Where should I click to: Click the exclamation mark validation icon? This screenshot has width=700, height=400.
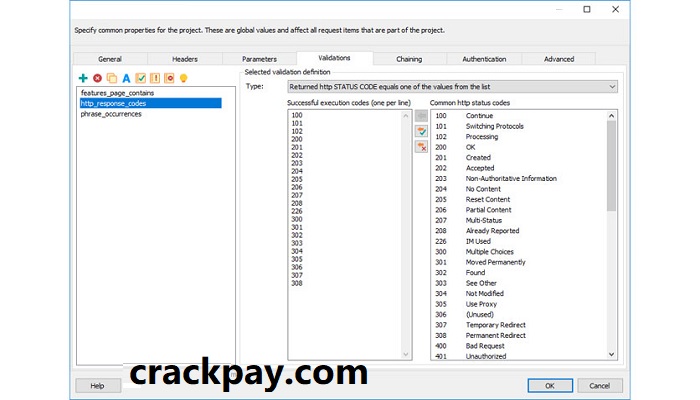155,78
